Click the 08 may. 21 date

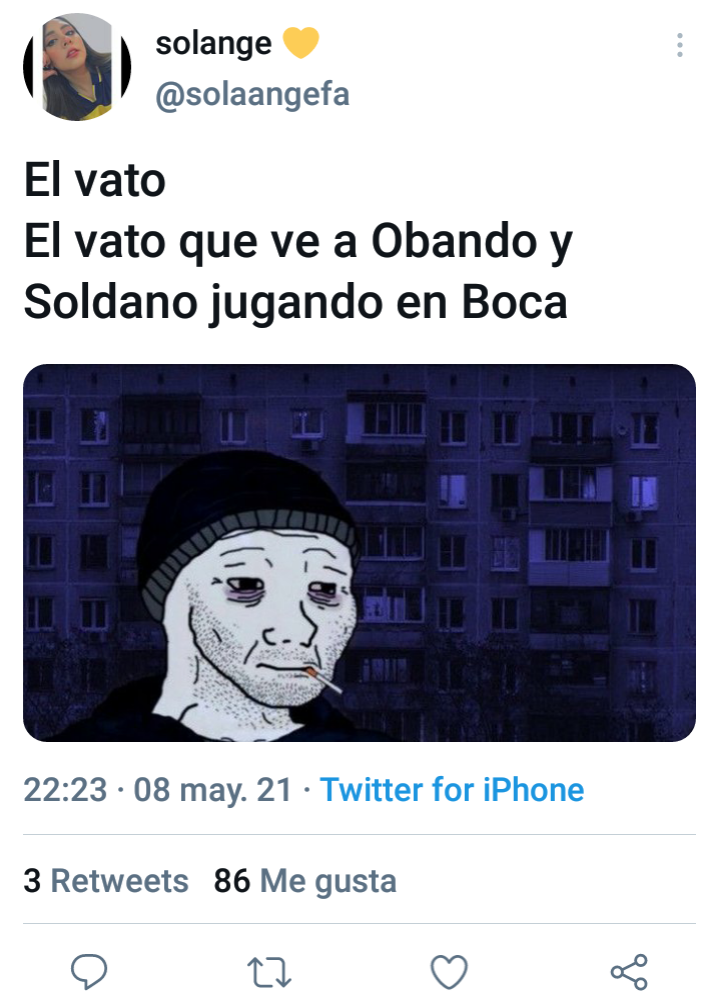[212, 790]
